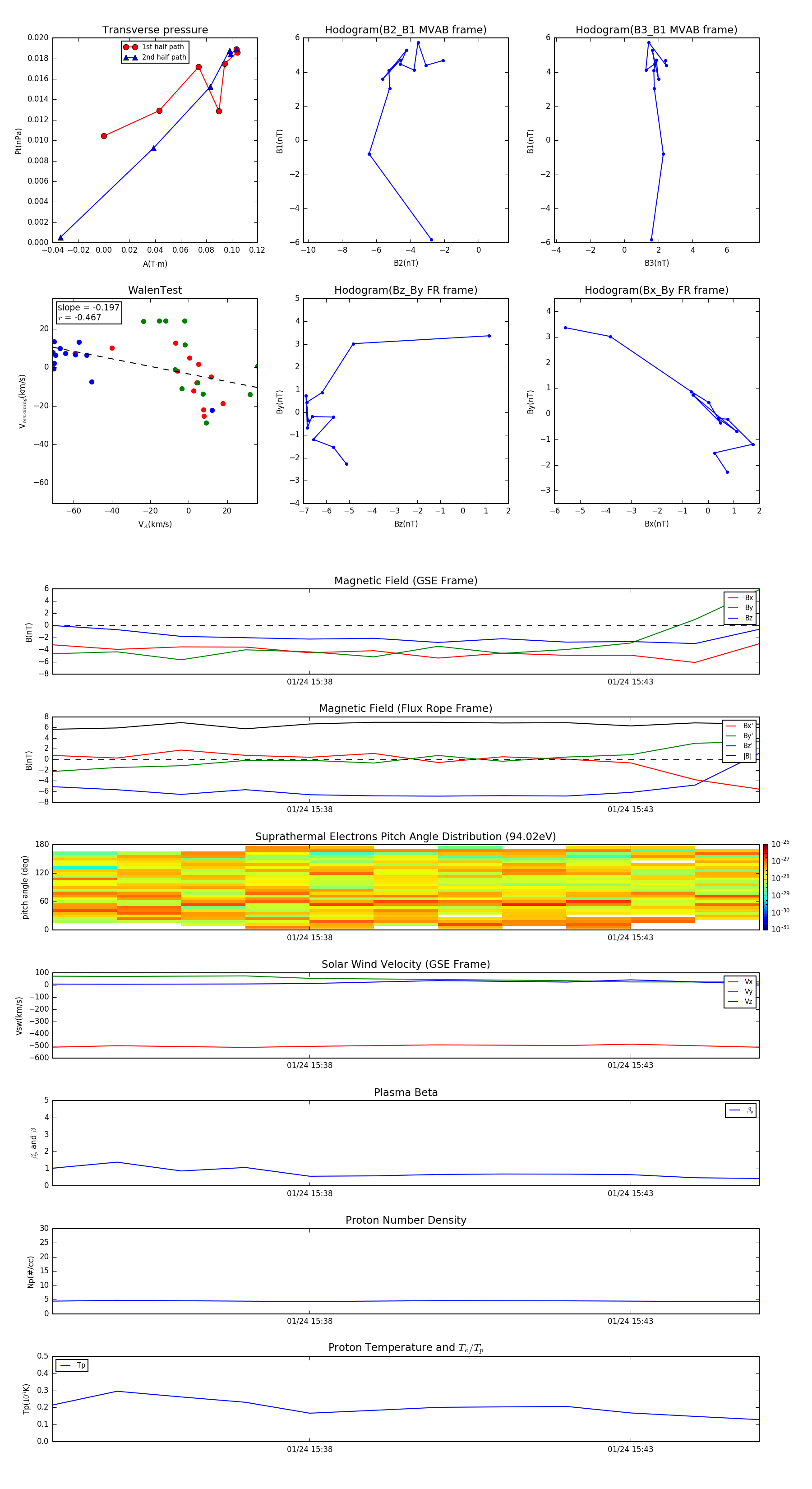The image size is (812, 1489).
Task: Click 'Bx' legend entry in GSE magnetic field
Action: pyautogui.click(x=740, y=598)
